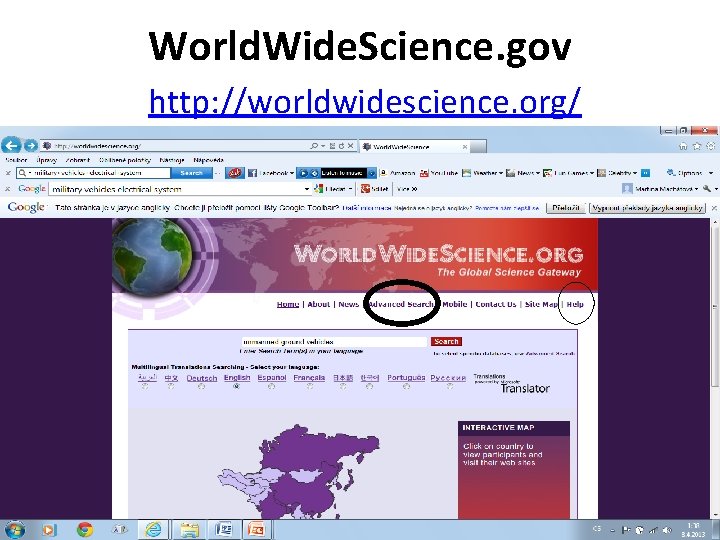Open File Explorer folder in taskbar
The height and width of the screenshot is (540, 720).
point(189,529)
